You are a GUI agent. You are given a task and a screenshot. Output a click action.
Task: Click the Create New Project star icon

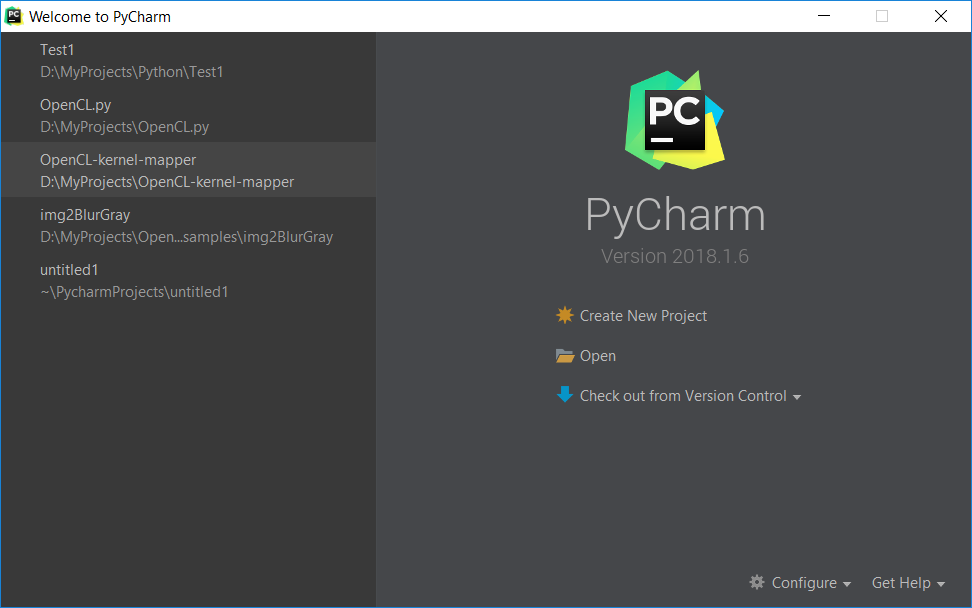pos(565,315)
